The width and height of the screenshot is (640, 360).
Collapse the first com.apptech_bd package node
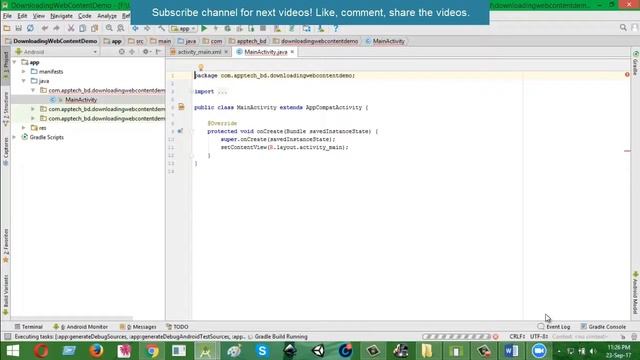pos(33,90)
